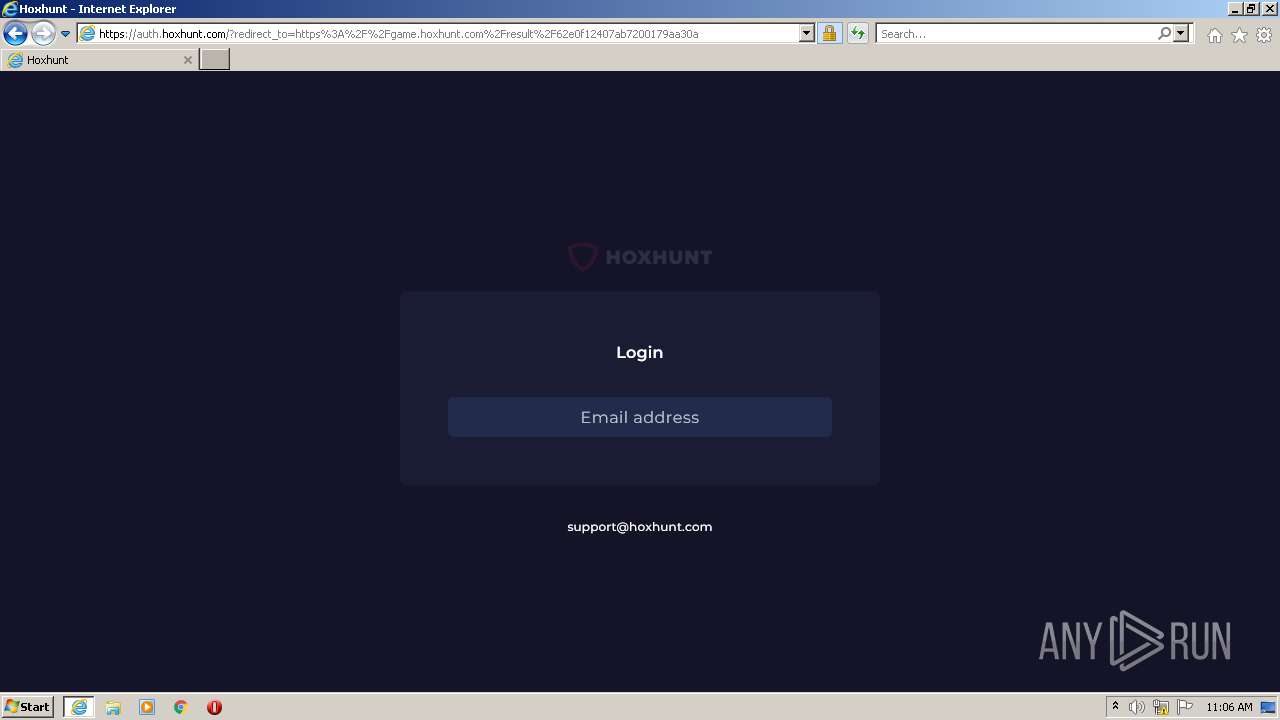Click the security lock icon
Screen dimensions: 1280x720
point(829,34)
